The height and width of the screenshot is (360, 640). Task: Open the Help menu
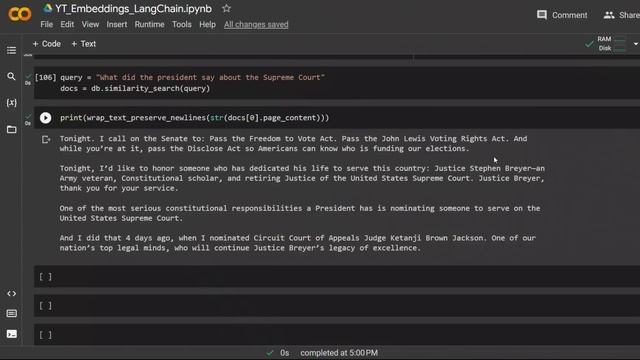(207, 24)
